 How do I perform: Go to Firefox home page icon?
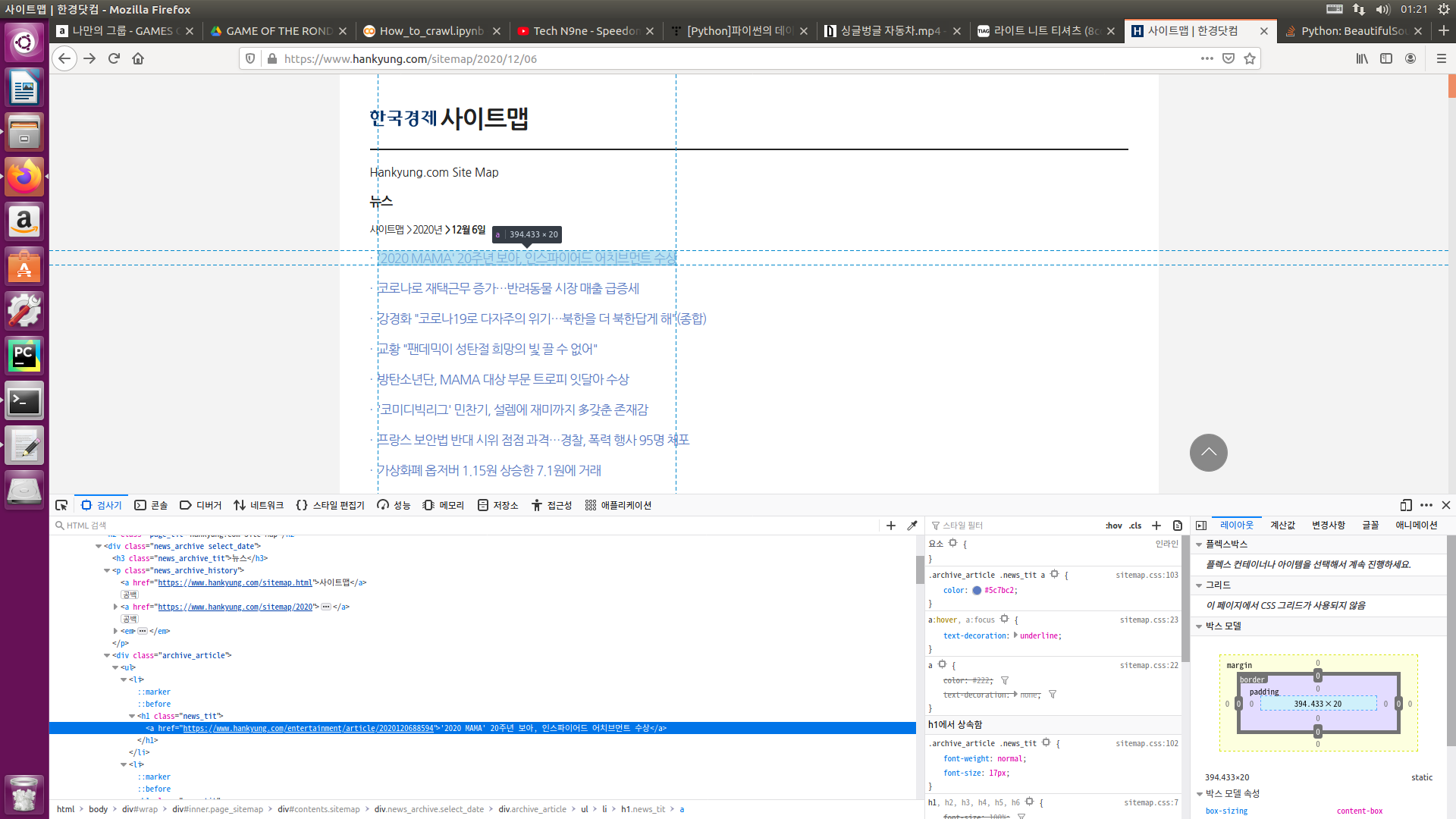(x=138, y=58)
